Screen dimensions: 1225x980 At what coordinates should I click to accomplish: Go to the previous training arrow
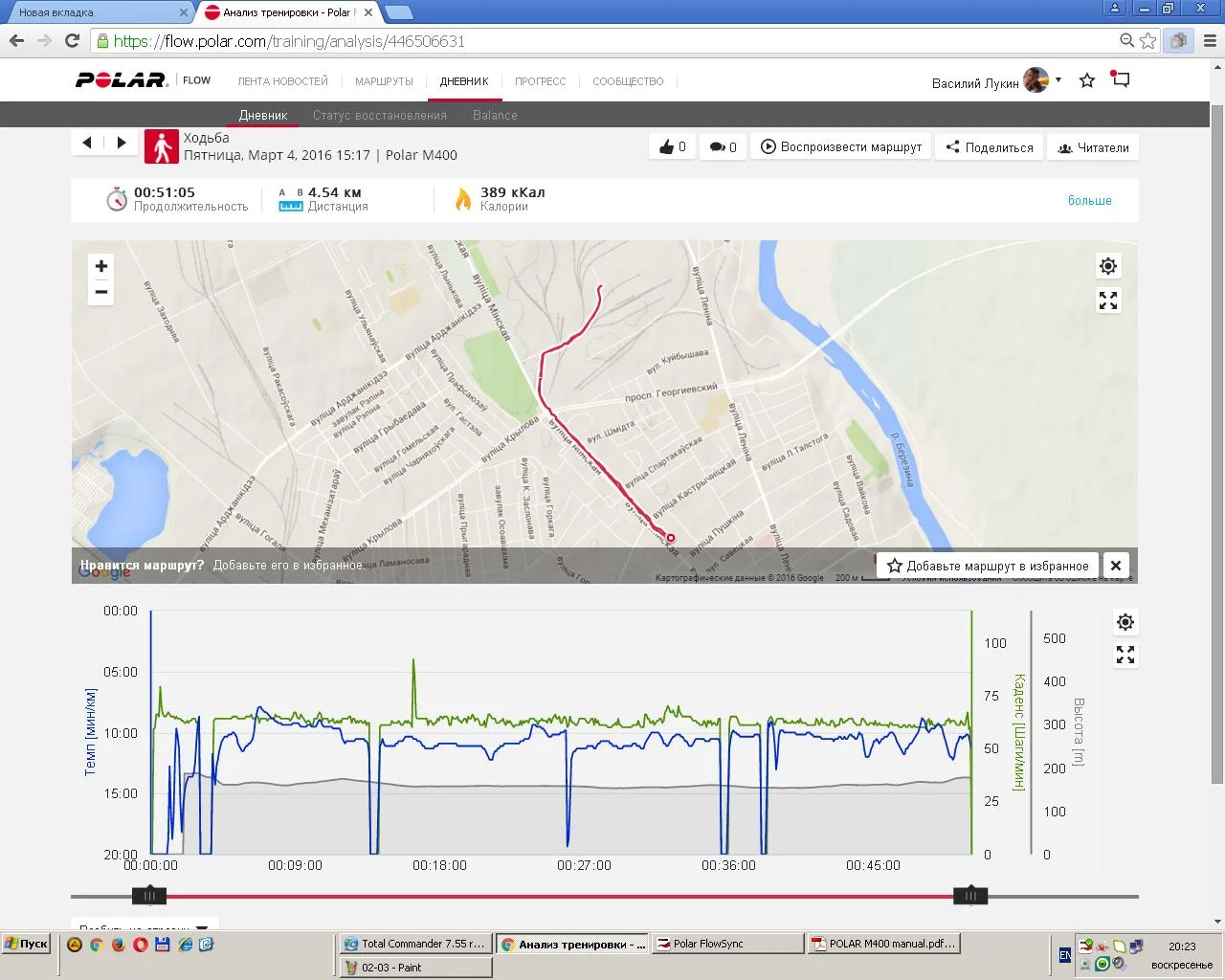tap(87, 143)
